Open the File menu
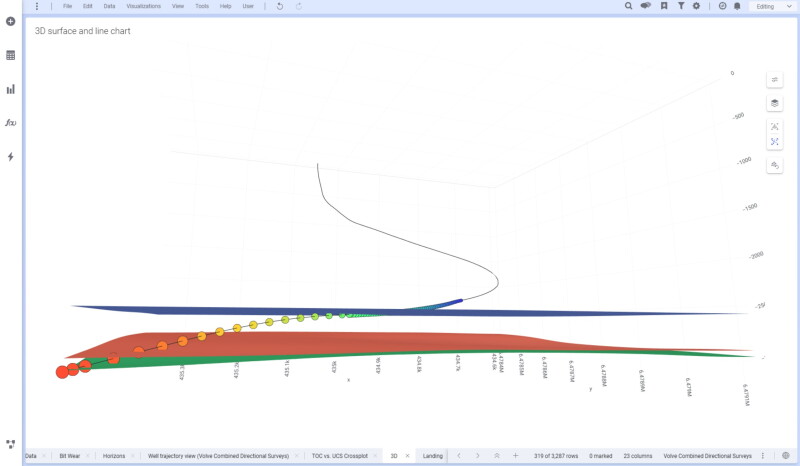Screen dimensions: 800x466 pos(67,6)
